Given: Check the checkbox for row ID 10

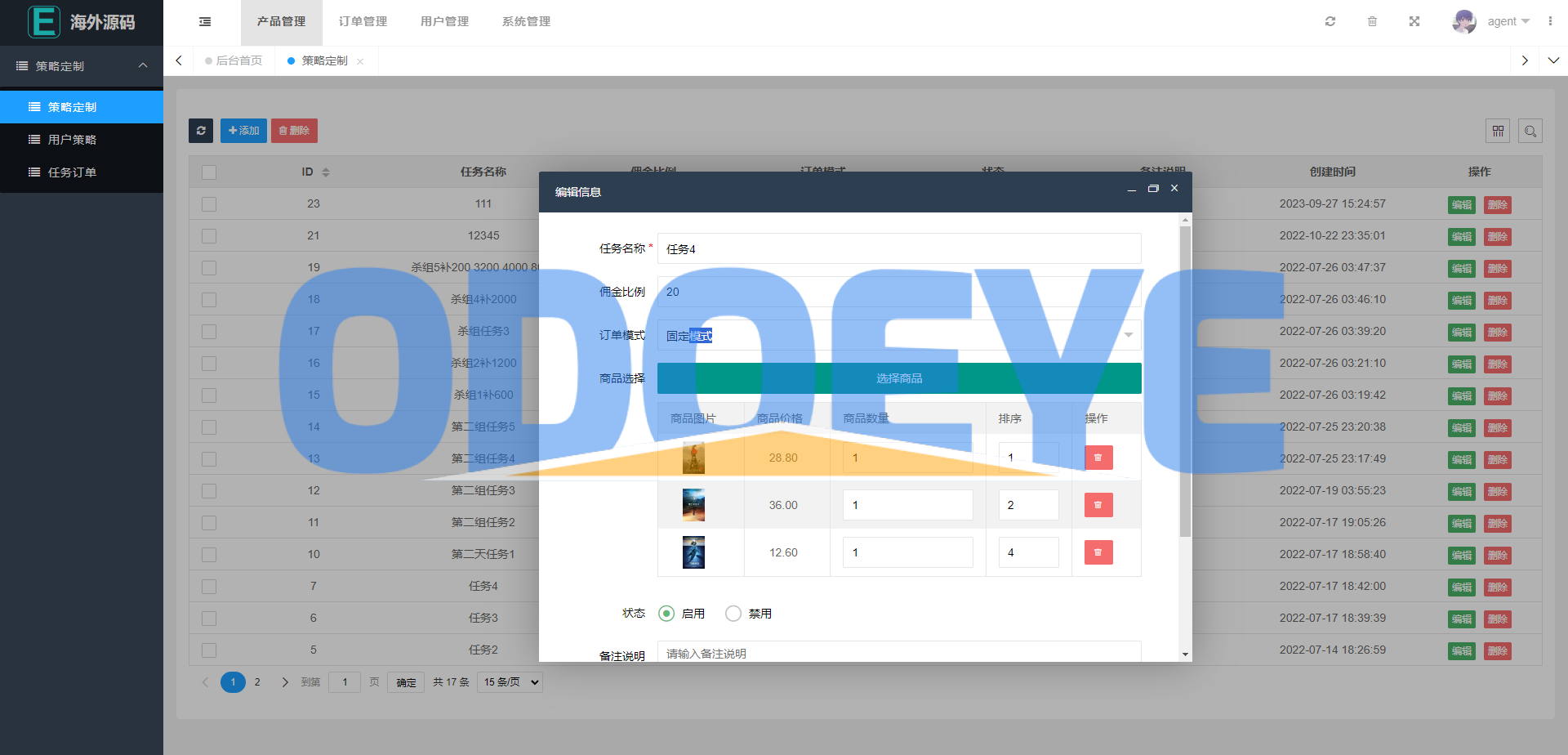Looking at the screenshot, I should coord(209,555).
